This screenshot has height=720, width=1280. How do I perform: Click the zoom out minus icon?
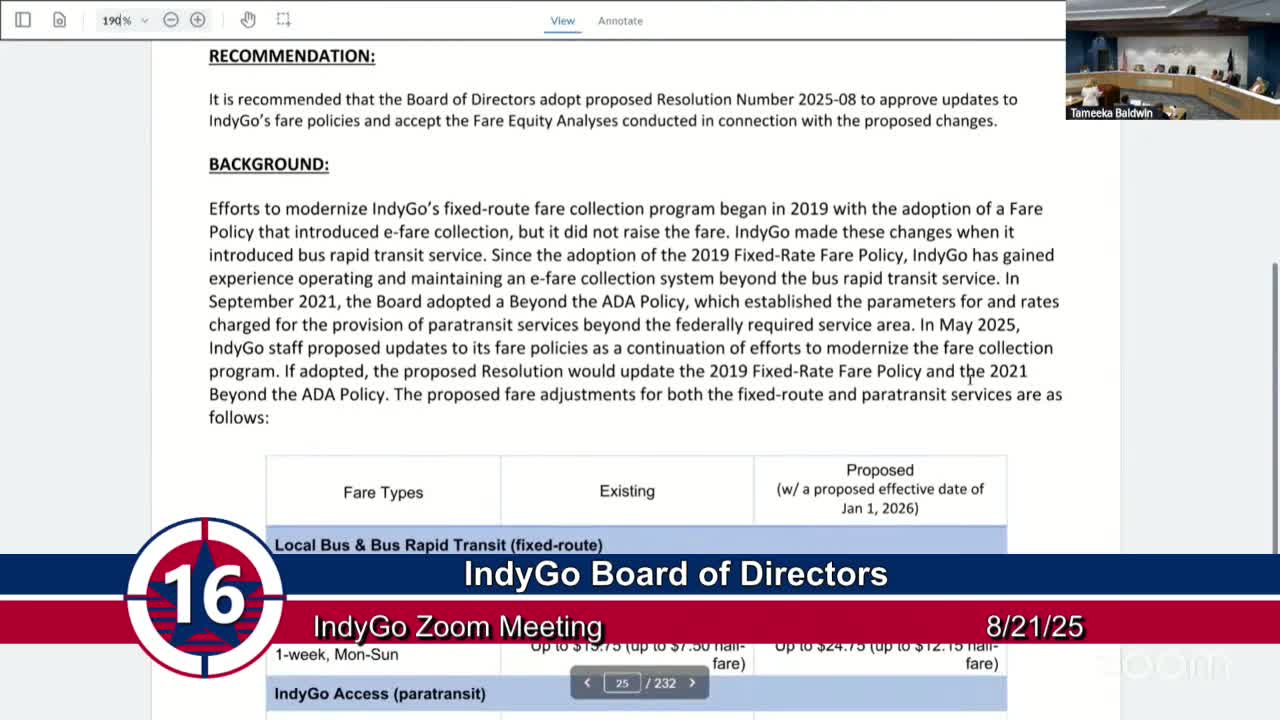click(171, 20)
